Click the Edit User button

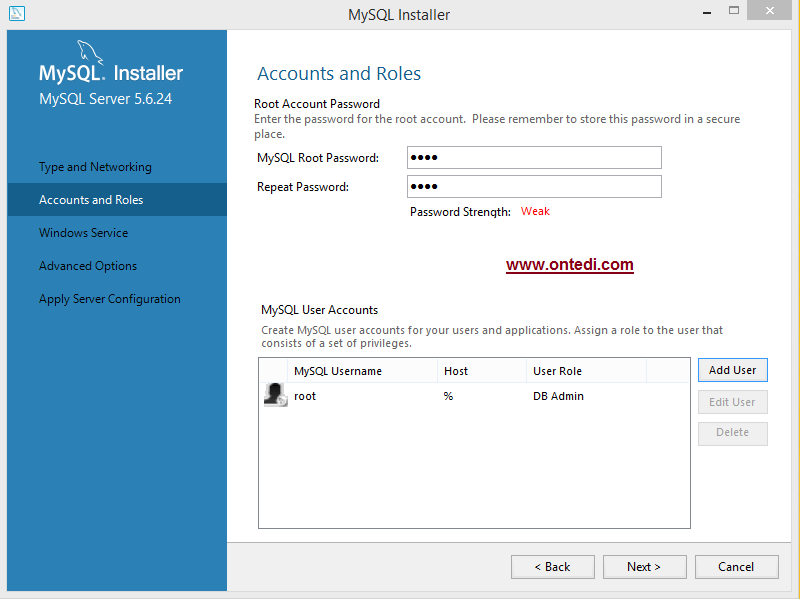[x=733, y=402]
